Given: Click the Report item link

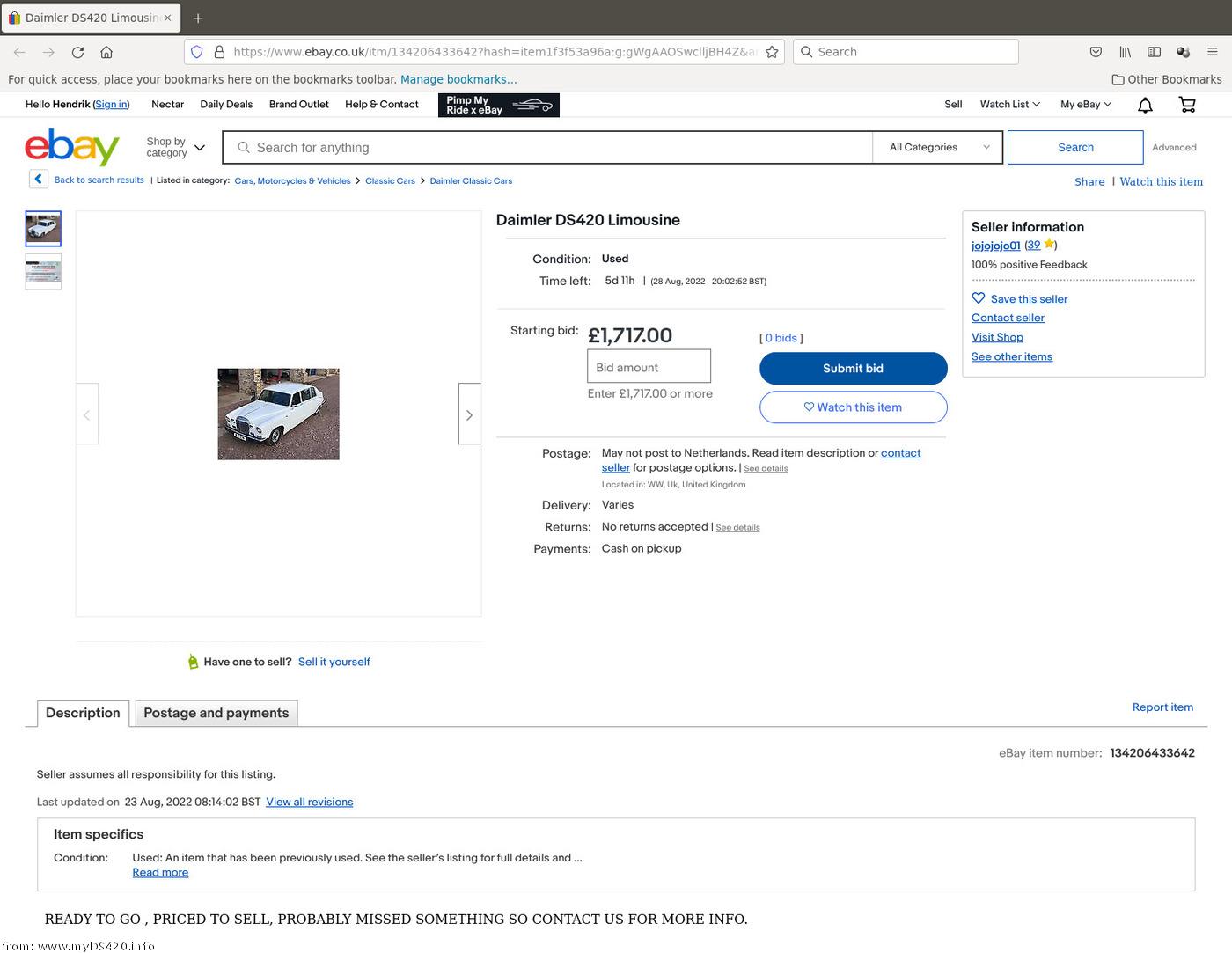Looking at the screenshot, I should [1162, 707].
